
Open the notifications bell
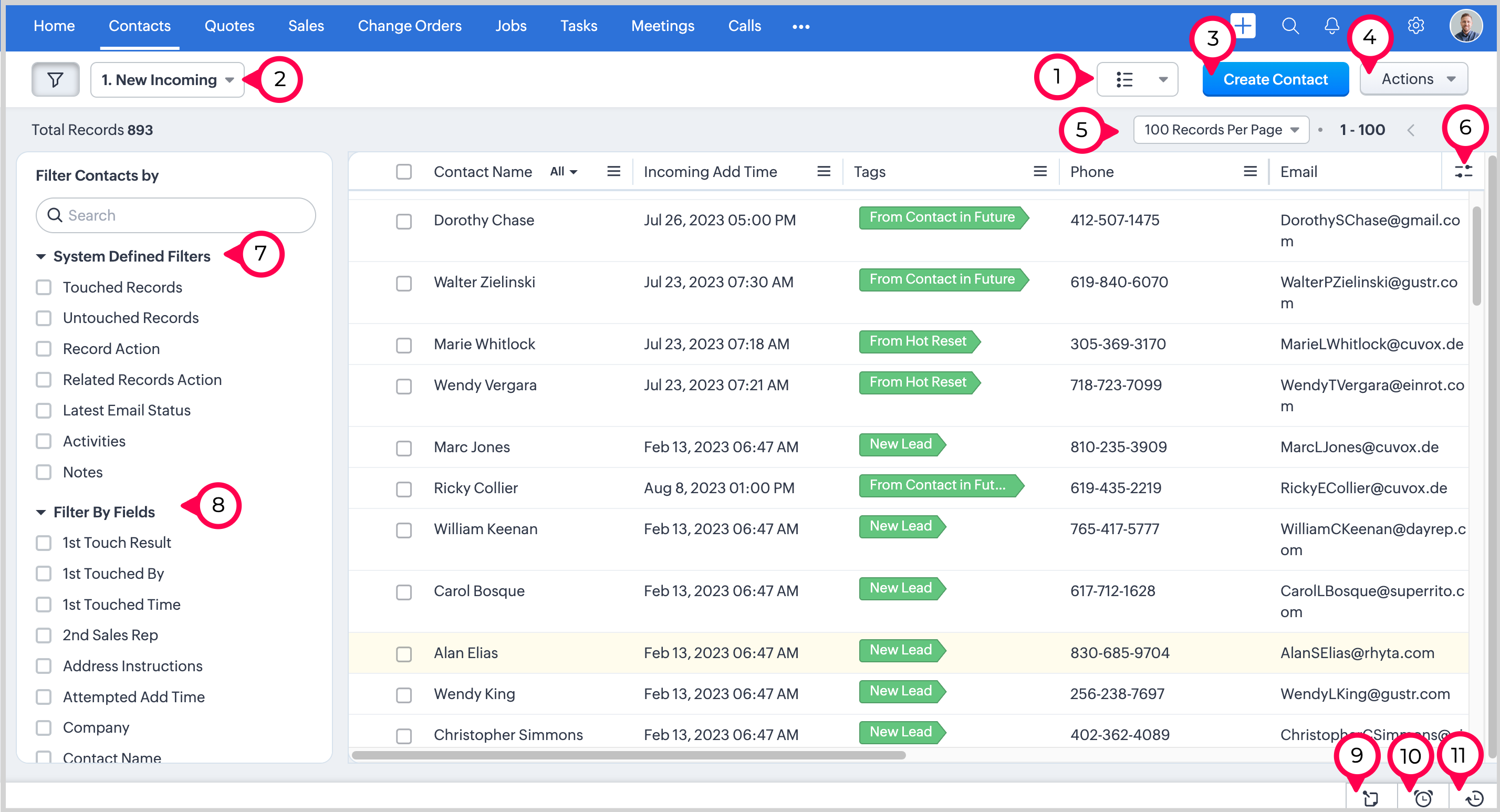1331,26
